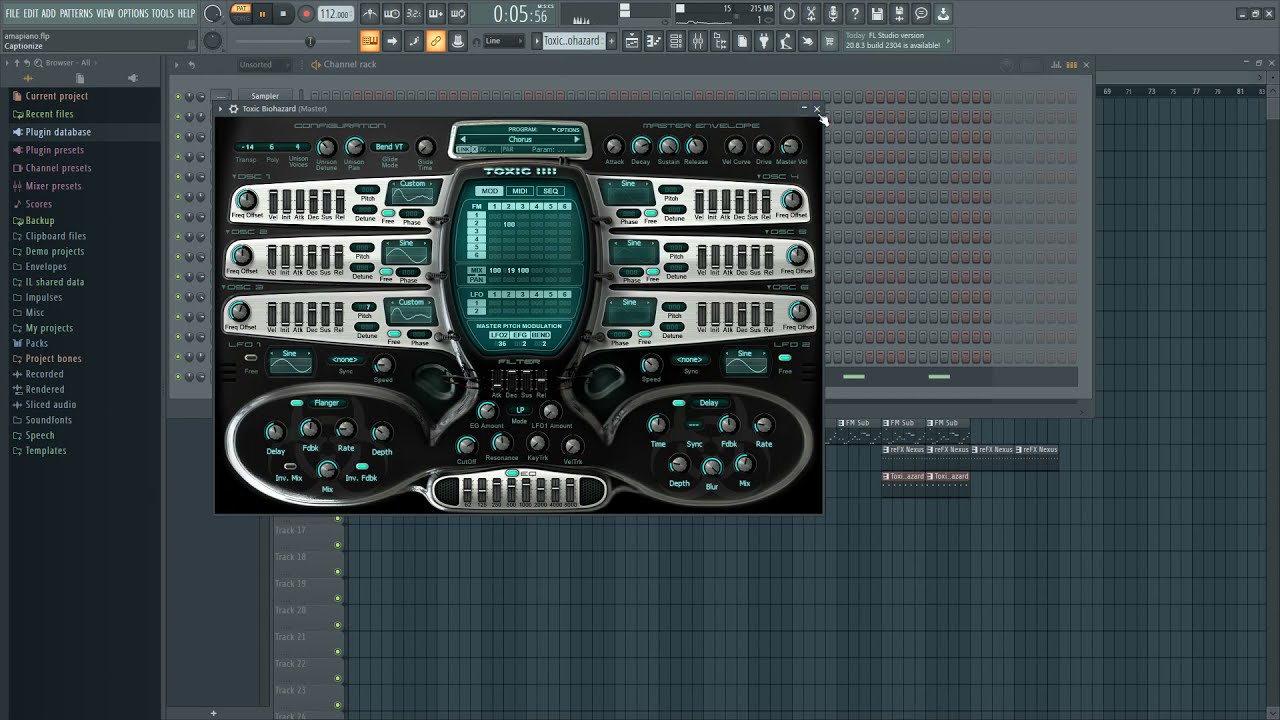Toggle countdown before recording icon

(x=414, y=14)
